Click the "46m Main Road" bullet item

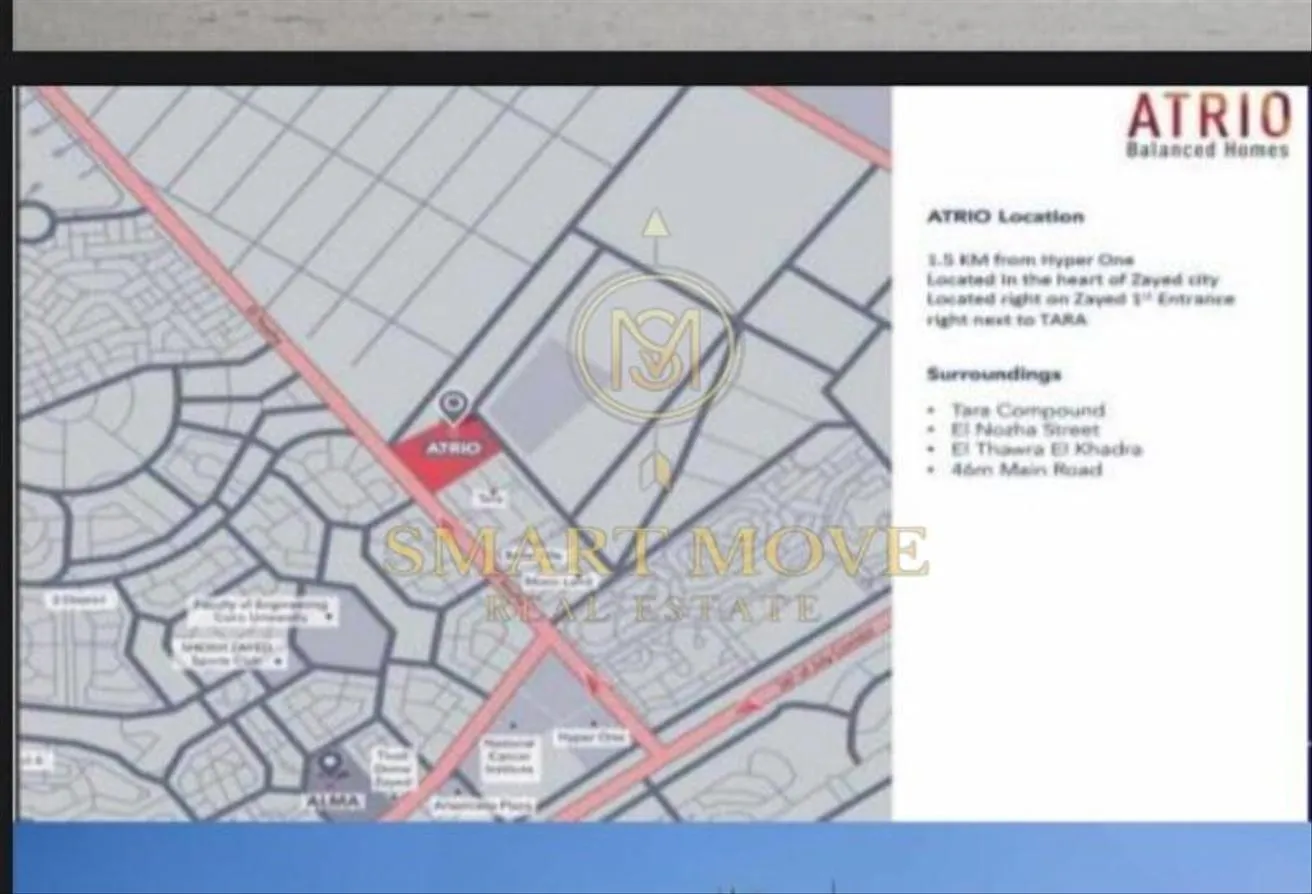(1026, 469)
